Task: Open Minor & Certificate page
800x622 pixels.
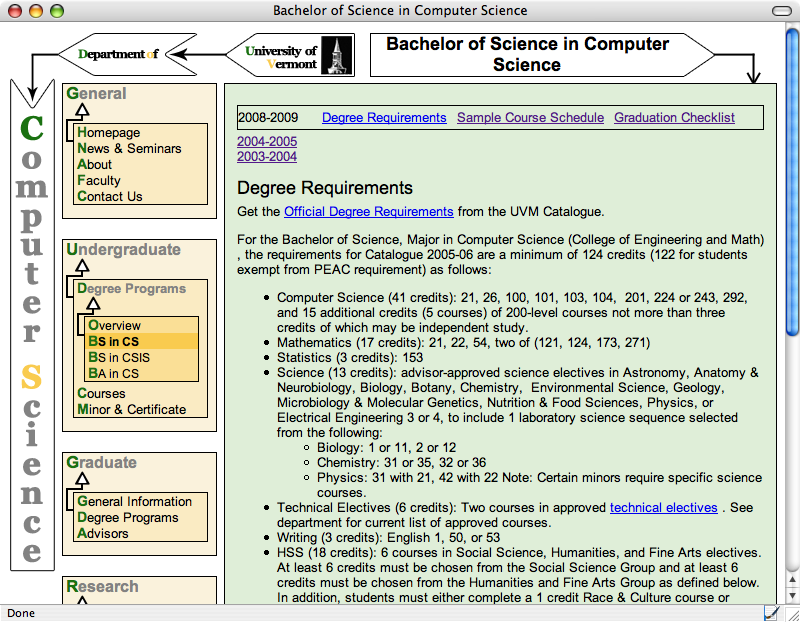Action: pyautogui.click(x=132, y=410)
